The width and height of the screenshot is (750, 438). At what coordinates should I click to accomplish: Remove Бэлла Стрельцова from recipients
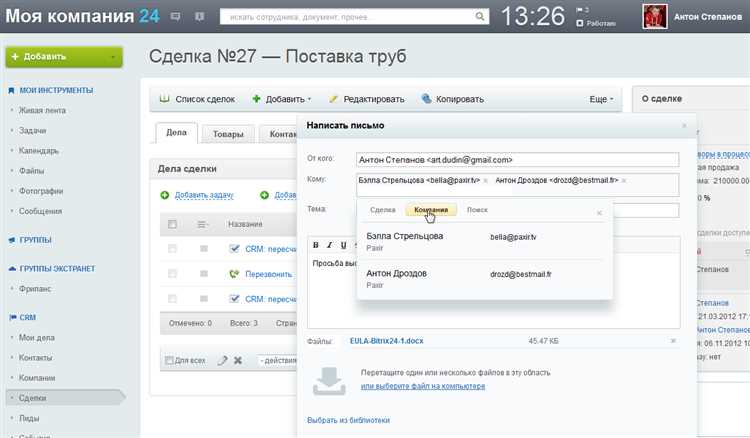(x=485, y=180)
